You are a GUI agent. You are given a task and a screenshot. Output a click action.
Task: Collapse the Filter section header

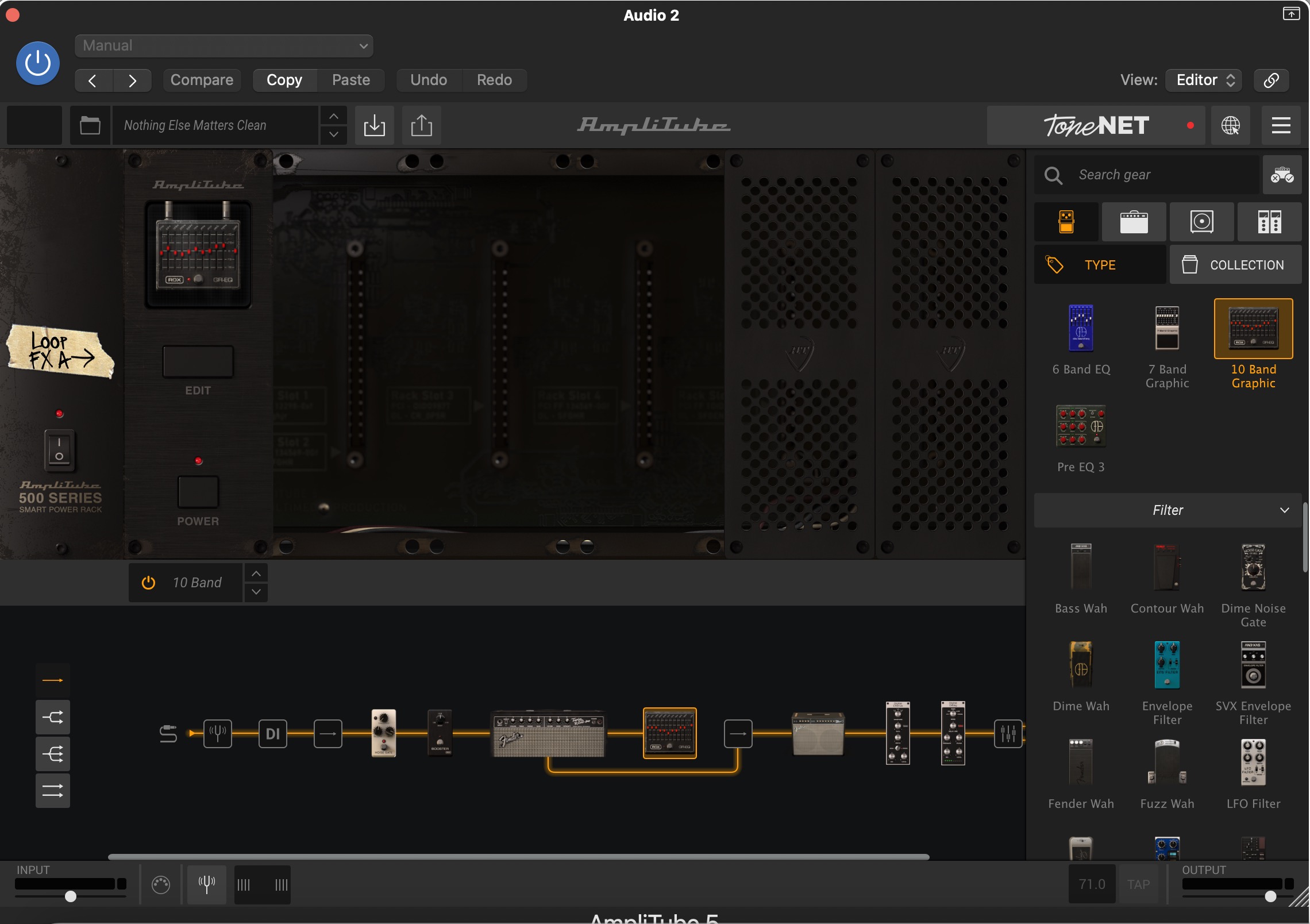(1168, 510)
